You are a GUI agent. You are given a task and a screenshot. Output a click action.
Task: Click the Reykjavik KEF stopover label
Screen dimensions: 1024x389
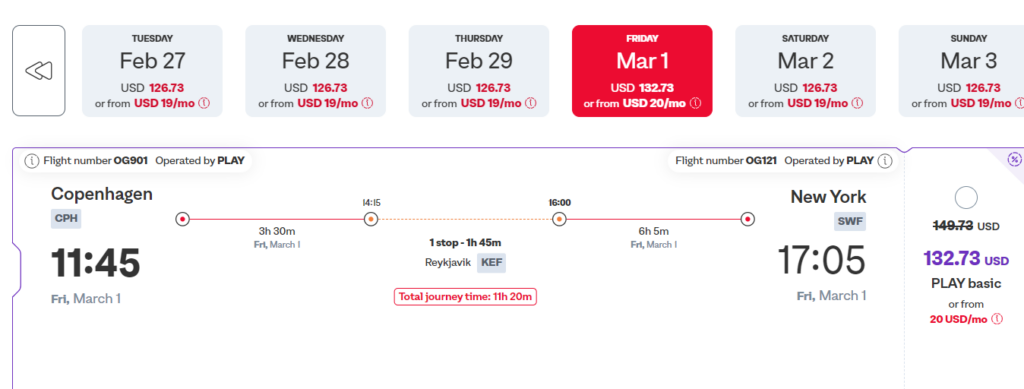click(x=465, y=263)
